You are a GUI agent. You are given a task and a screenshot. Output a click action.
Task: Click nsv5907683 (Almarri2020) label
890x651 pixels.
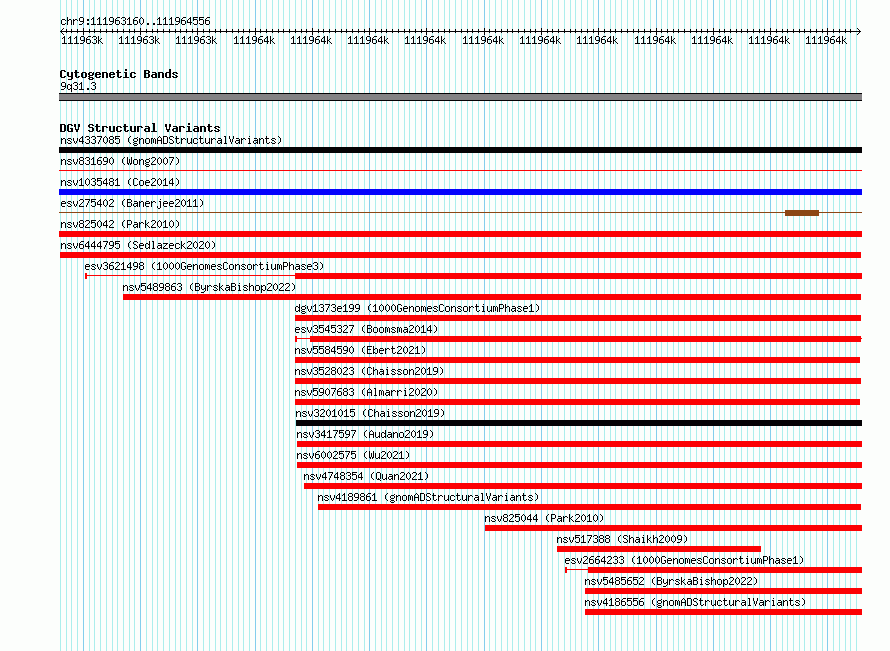pyautogui.click(x=366, y=392)
